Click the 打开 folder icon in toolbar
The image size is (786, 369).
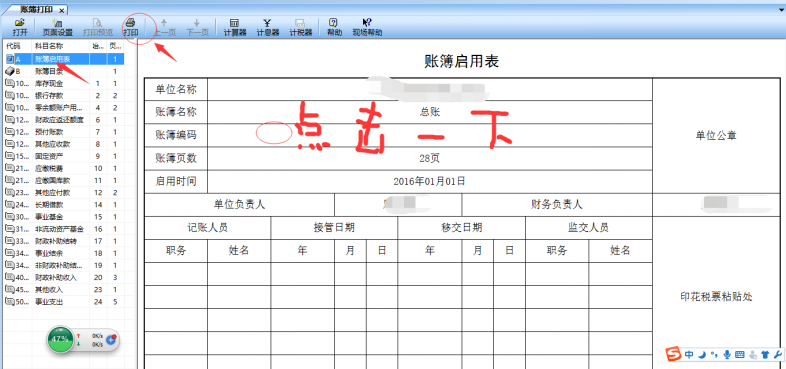[20, 28]
